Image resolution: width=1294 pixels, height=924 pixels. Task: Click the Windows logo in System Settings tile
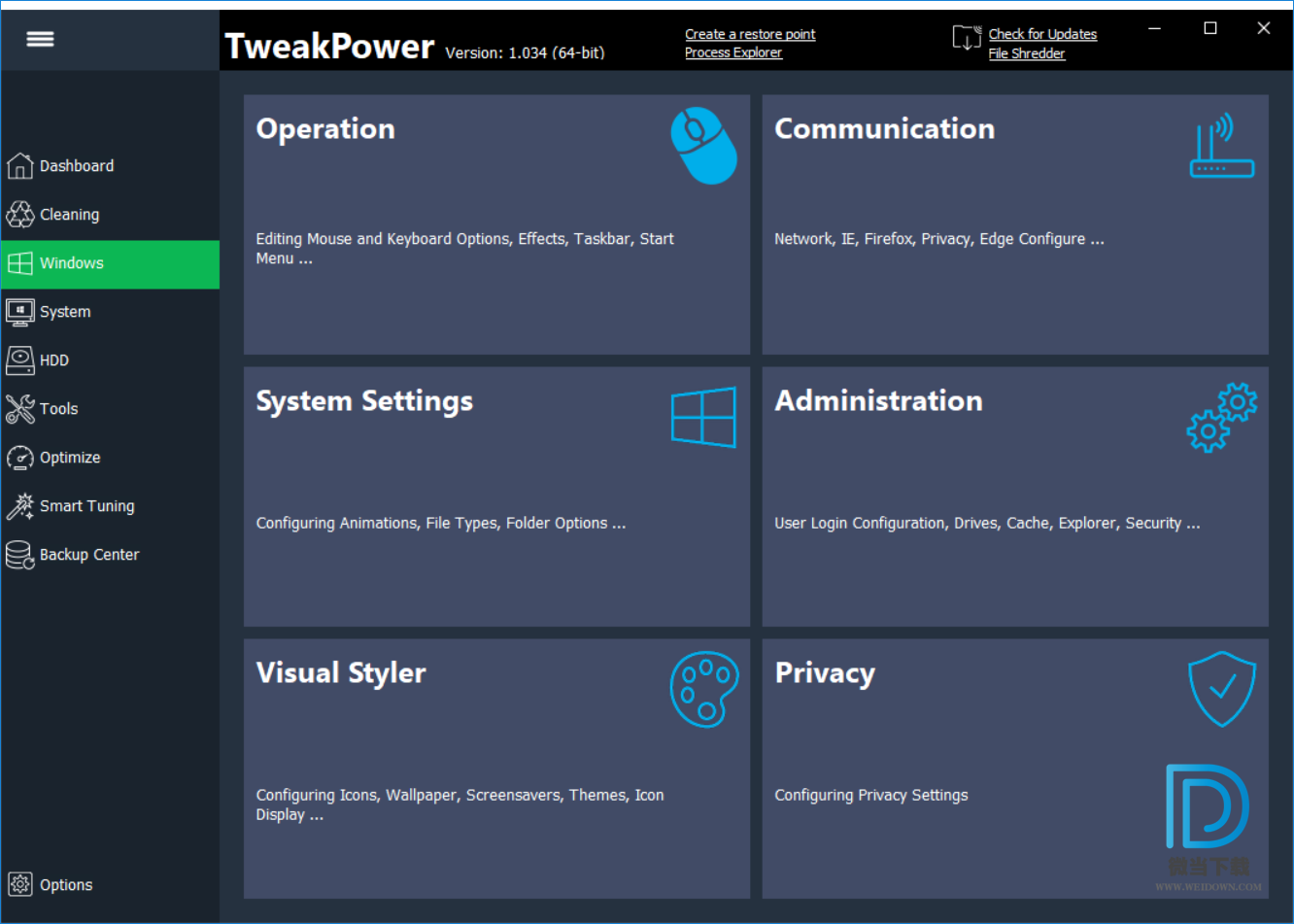click(x=704, y=417)
